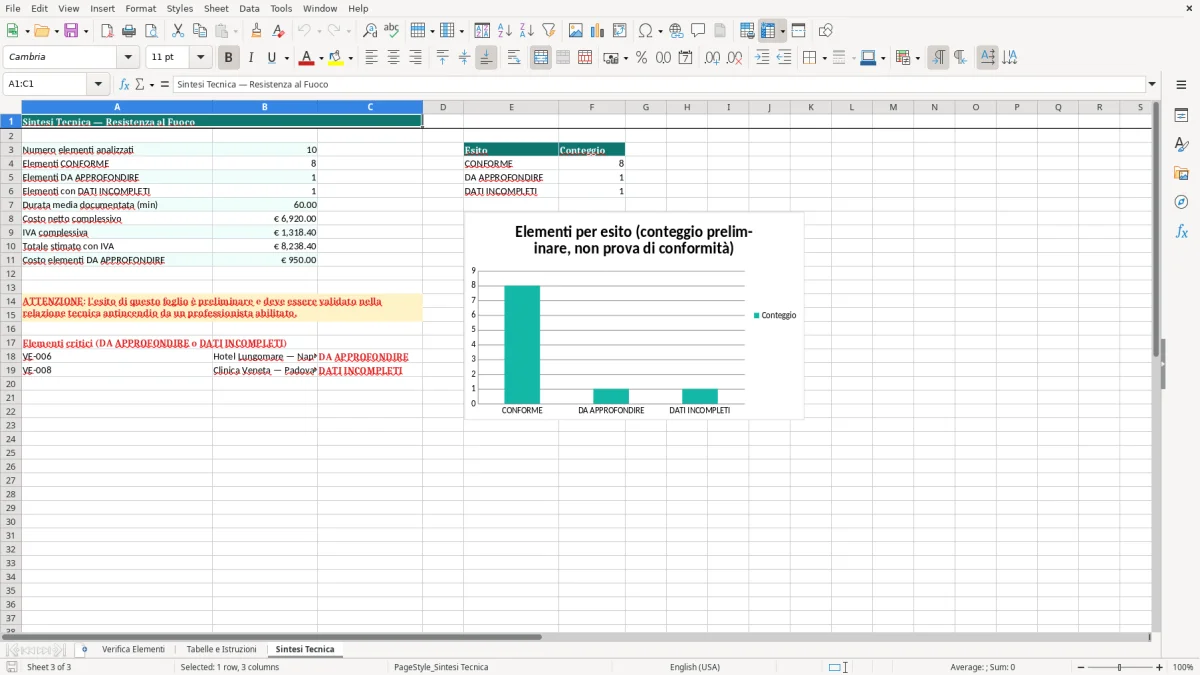Select row 12 header

coord(11,273)
